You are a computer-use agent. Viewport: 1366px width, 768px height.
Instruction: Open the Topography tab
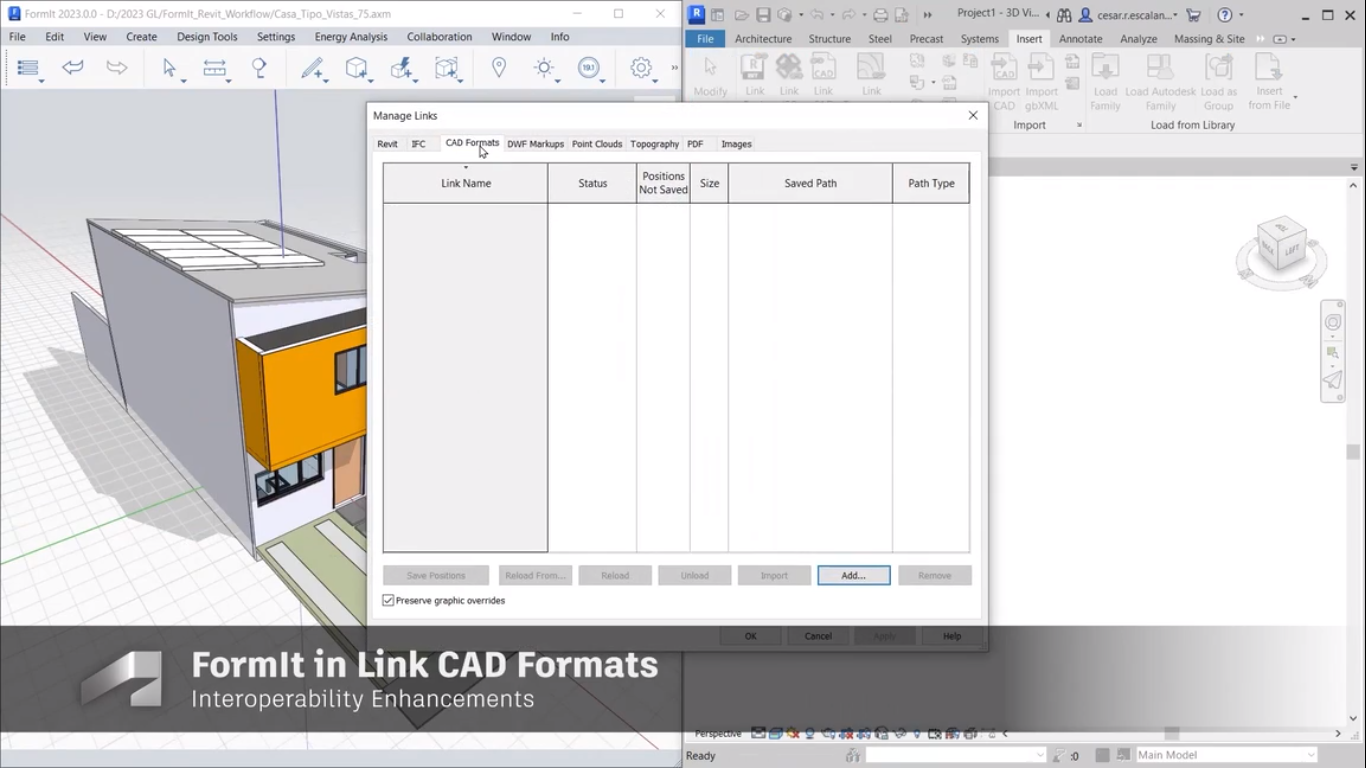(654, 144)
